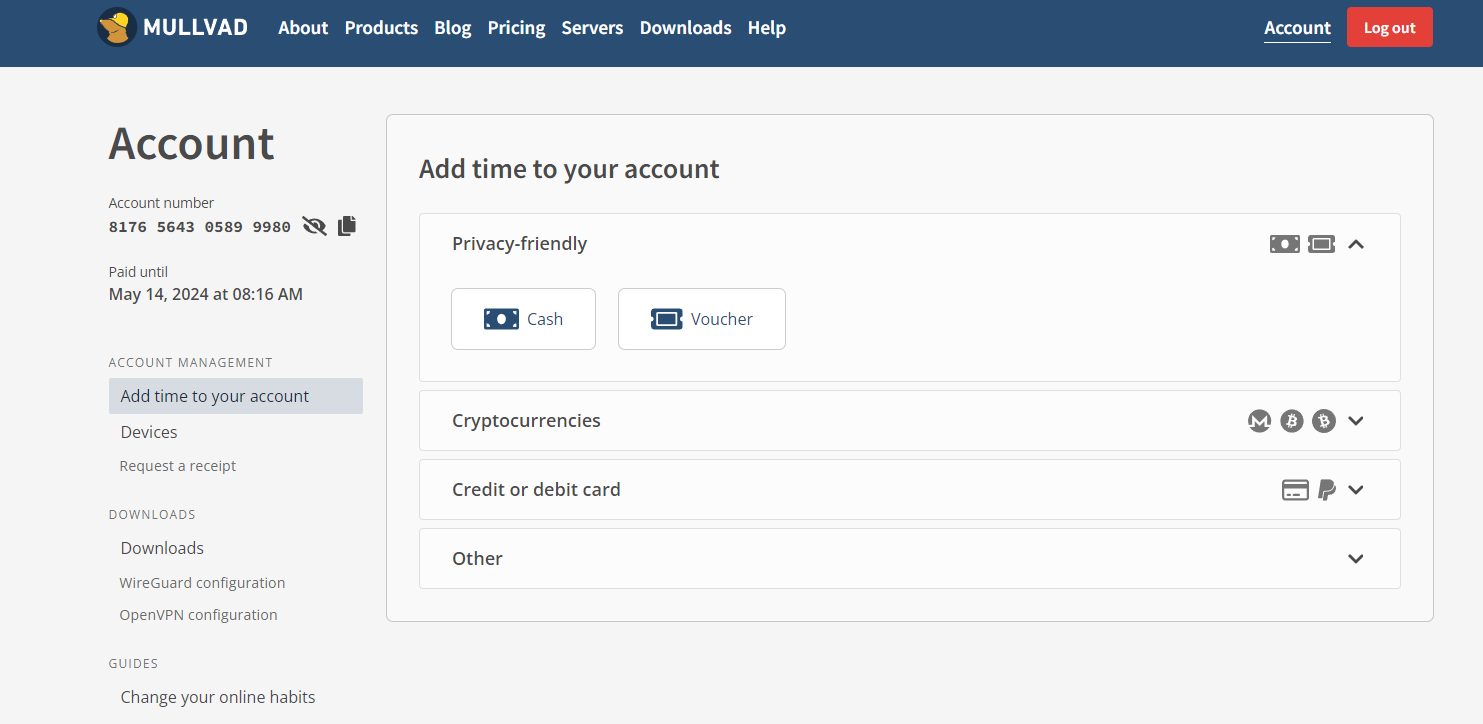Click the Privacy-friendly section title

[520, 244]
